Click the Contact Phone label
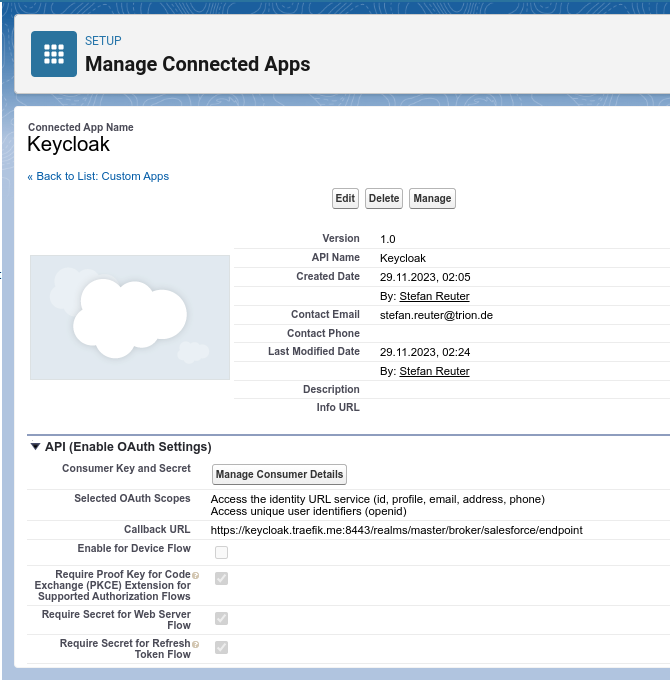Screen dimensions: 670x680 click(x=324, y=333)
